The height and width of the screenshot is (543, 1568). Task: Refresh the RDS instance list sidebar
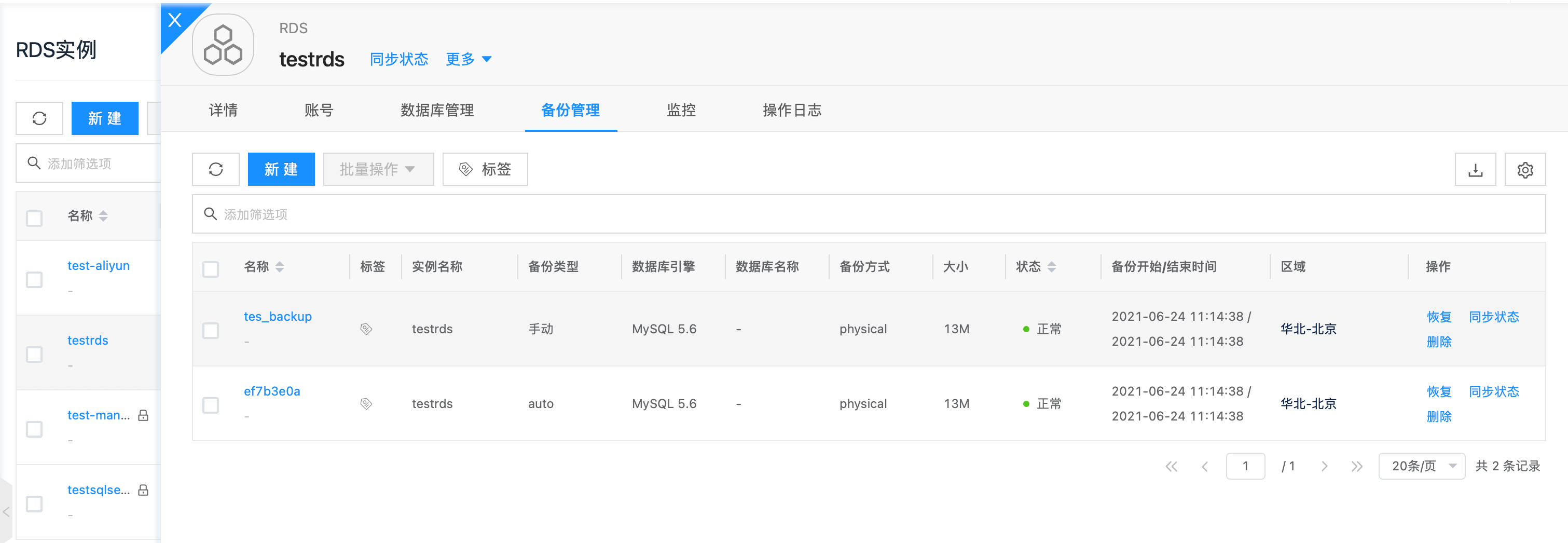39,118
